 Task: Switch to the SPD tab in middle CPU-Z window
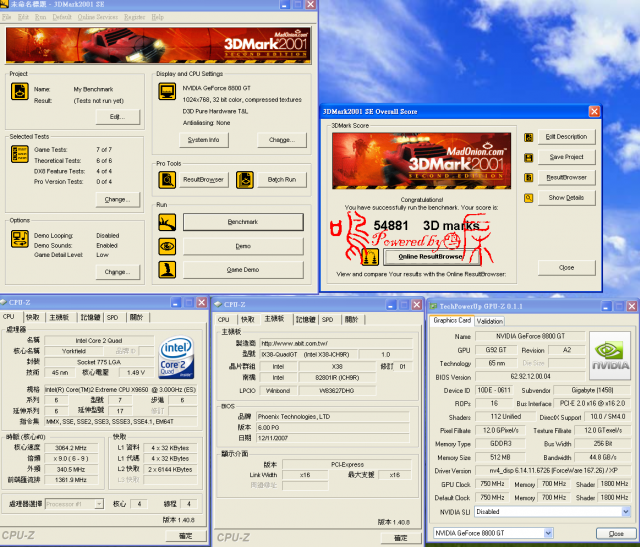[x=327, y=320]
